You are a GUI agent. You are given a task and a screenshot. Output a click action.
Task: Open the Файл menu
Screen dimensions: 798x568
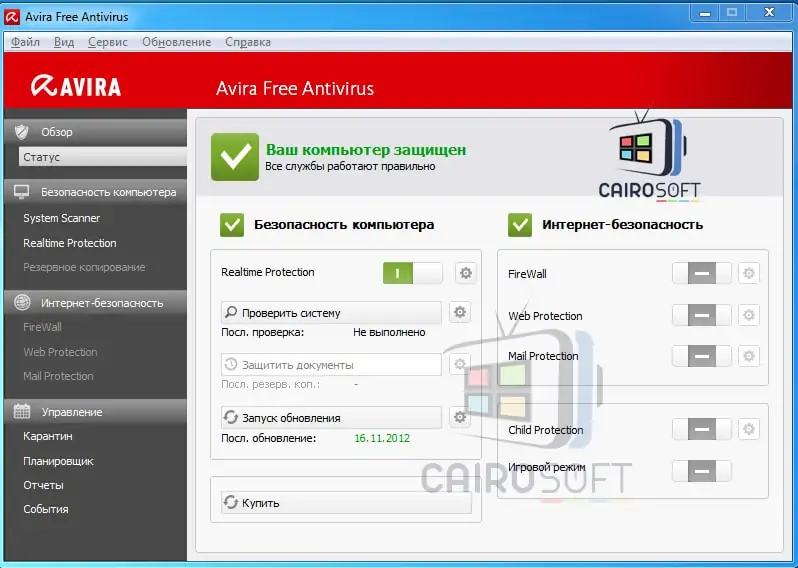[25, 42]
